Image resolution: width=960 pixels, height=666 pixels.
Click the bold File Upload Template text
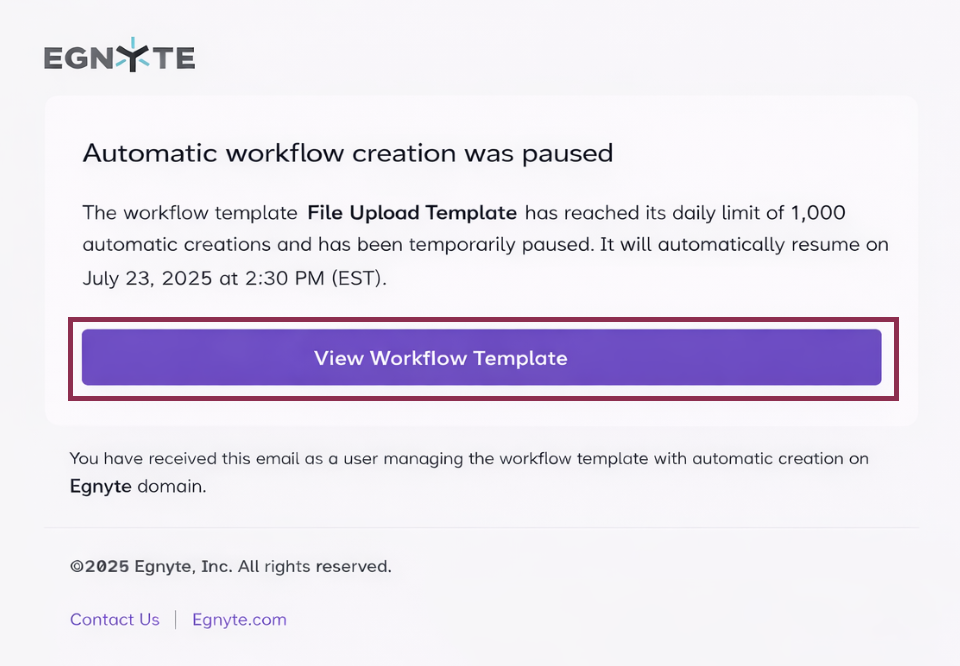pos(412,212)
